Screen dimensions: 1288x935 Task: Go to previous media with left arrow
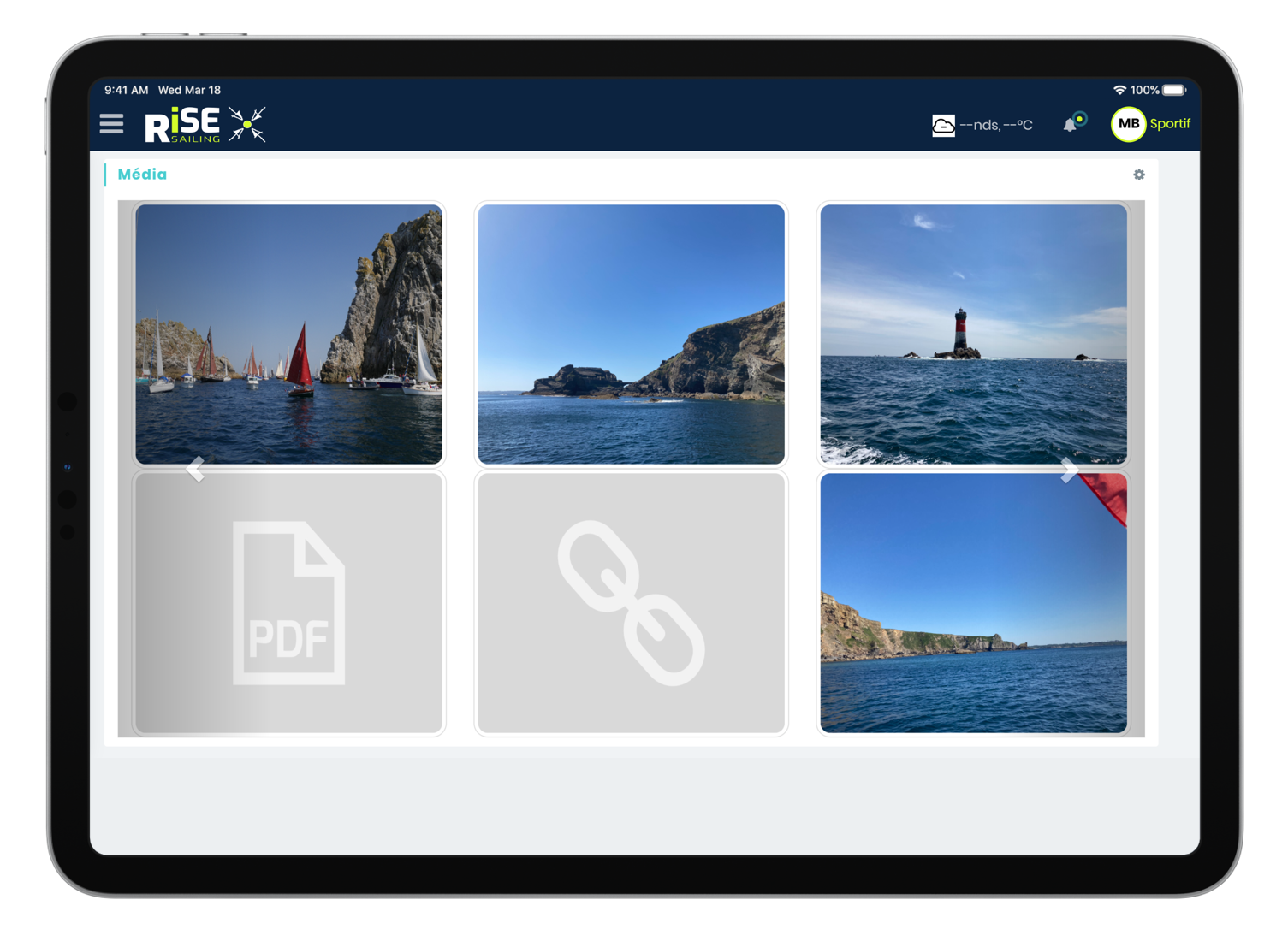pos(196,469)
